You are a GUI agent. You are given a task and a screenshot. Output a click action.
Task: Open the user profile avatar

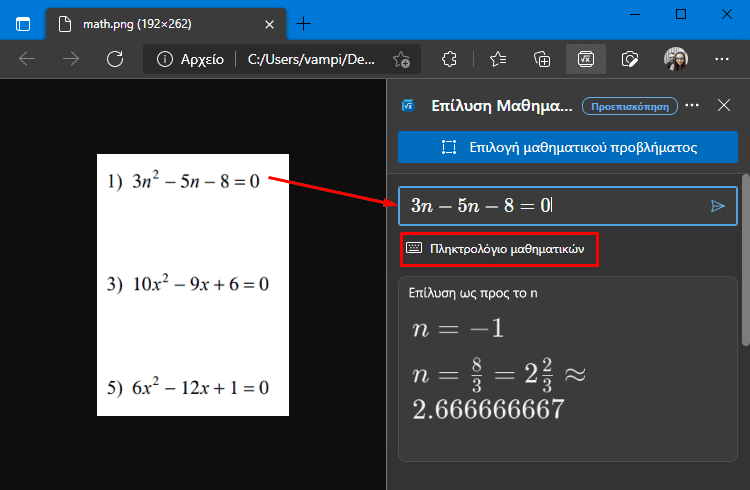click(x=676, y=59)
